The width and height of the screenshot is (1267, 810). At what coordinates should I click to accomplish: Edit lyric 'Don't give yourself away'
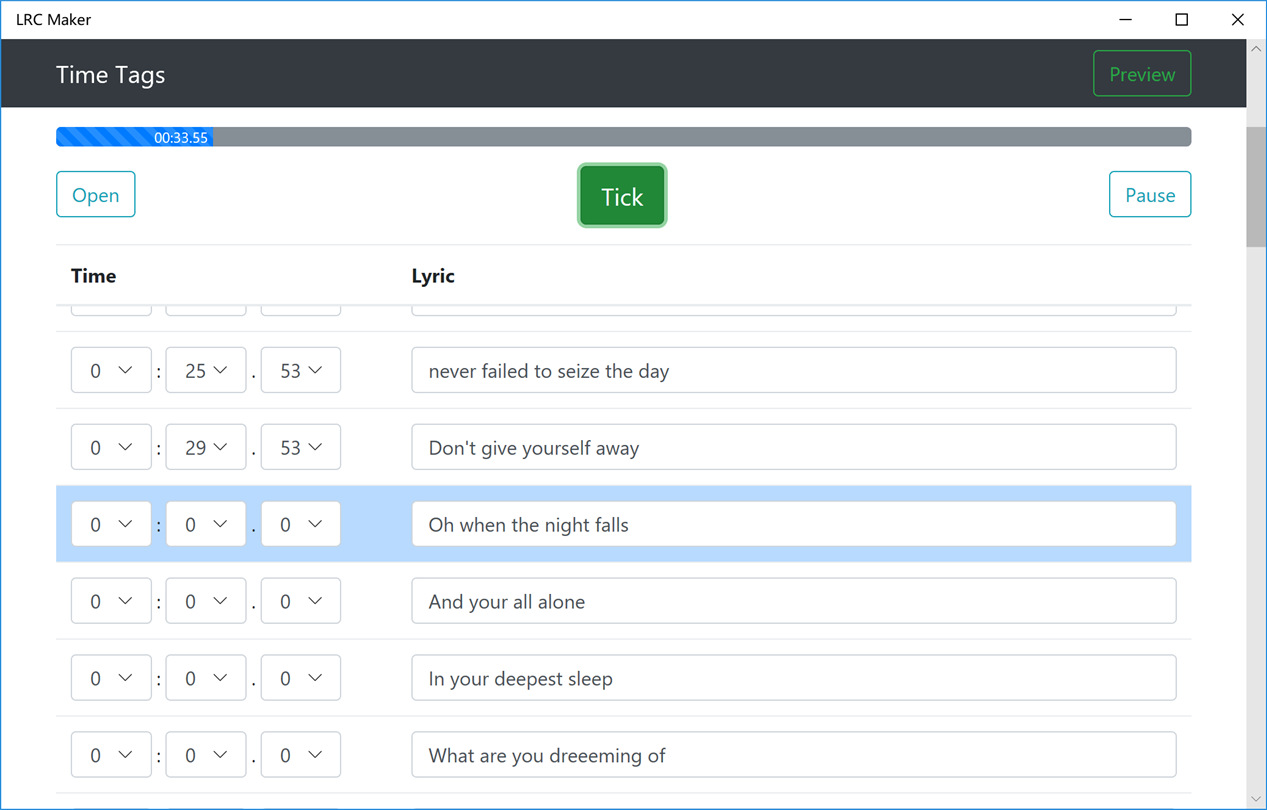(794, 447)
